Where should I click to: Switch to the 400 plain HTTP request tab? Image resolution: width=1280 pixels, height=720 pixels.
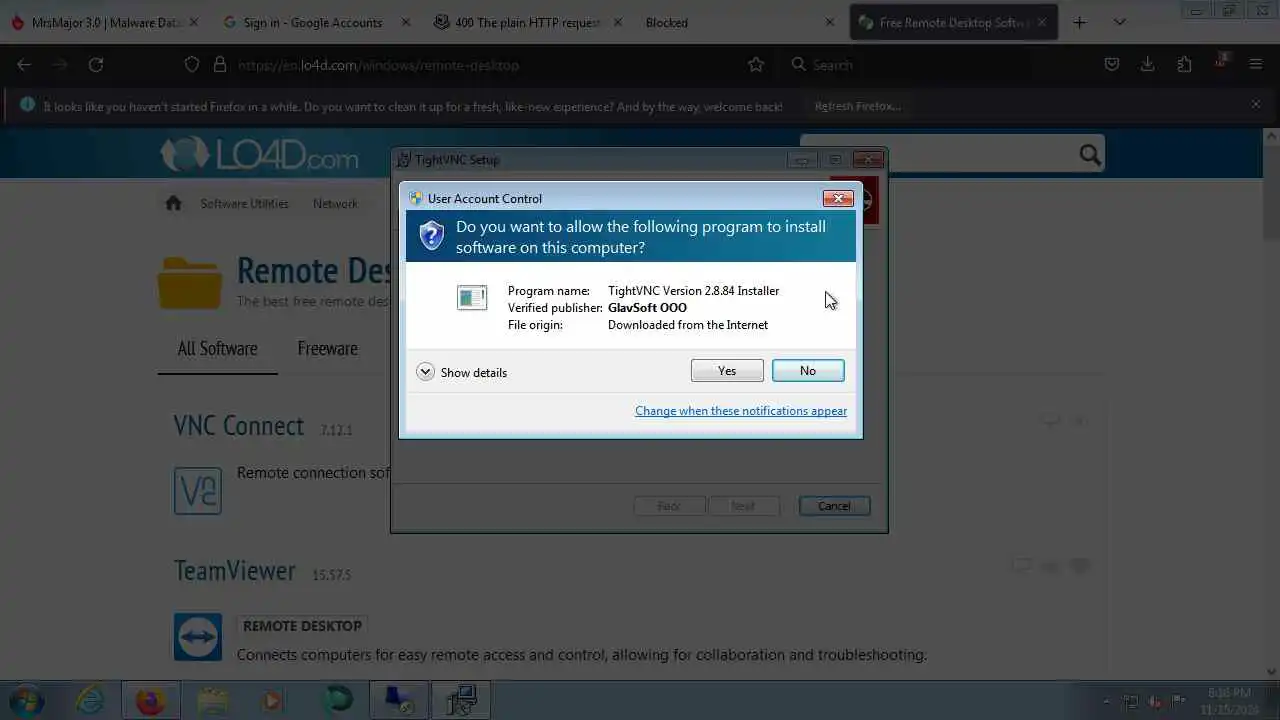point(527,22)
